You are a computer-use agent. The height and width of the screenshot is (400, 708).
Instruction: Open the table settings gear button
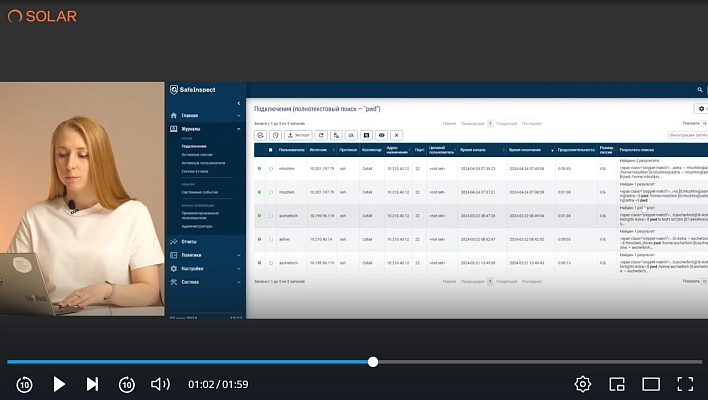click(x=701, y=109)
